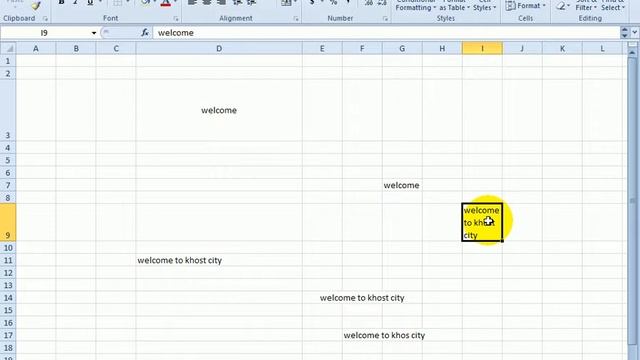Select column G header
The height and width of the screenshot is (360, 640).
click(402, 49)
